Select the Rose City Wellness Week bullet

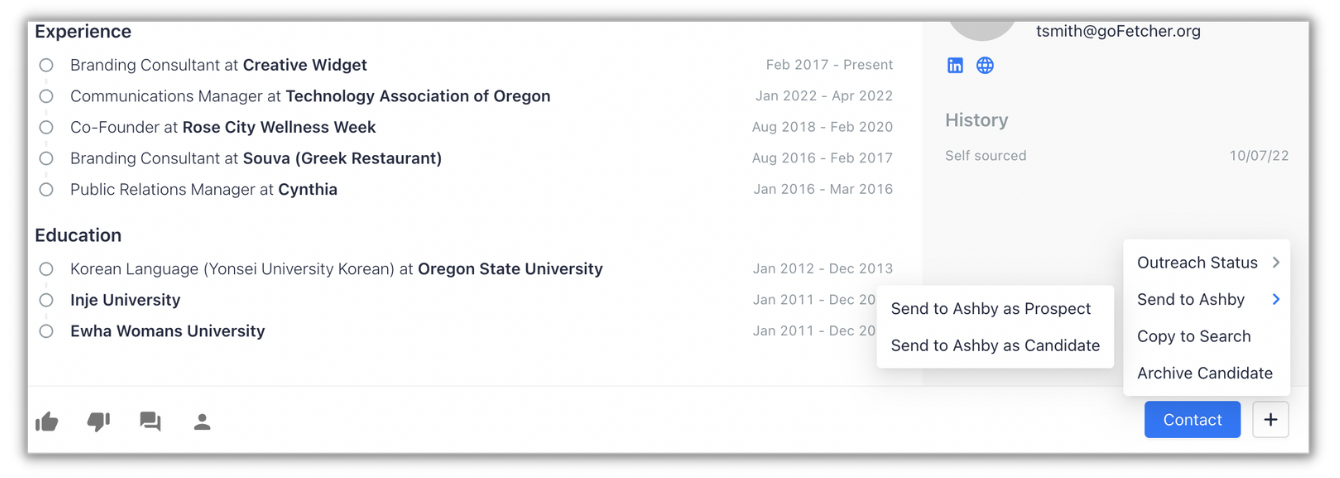point(46,127)
